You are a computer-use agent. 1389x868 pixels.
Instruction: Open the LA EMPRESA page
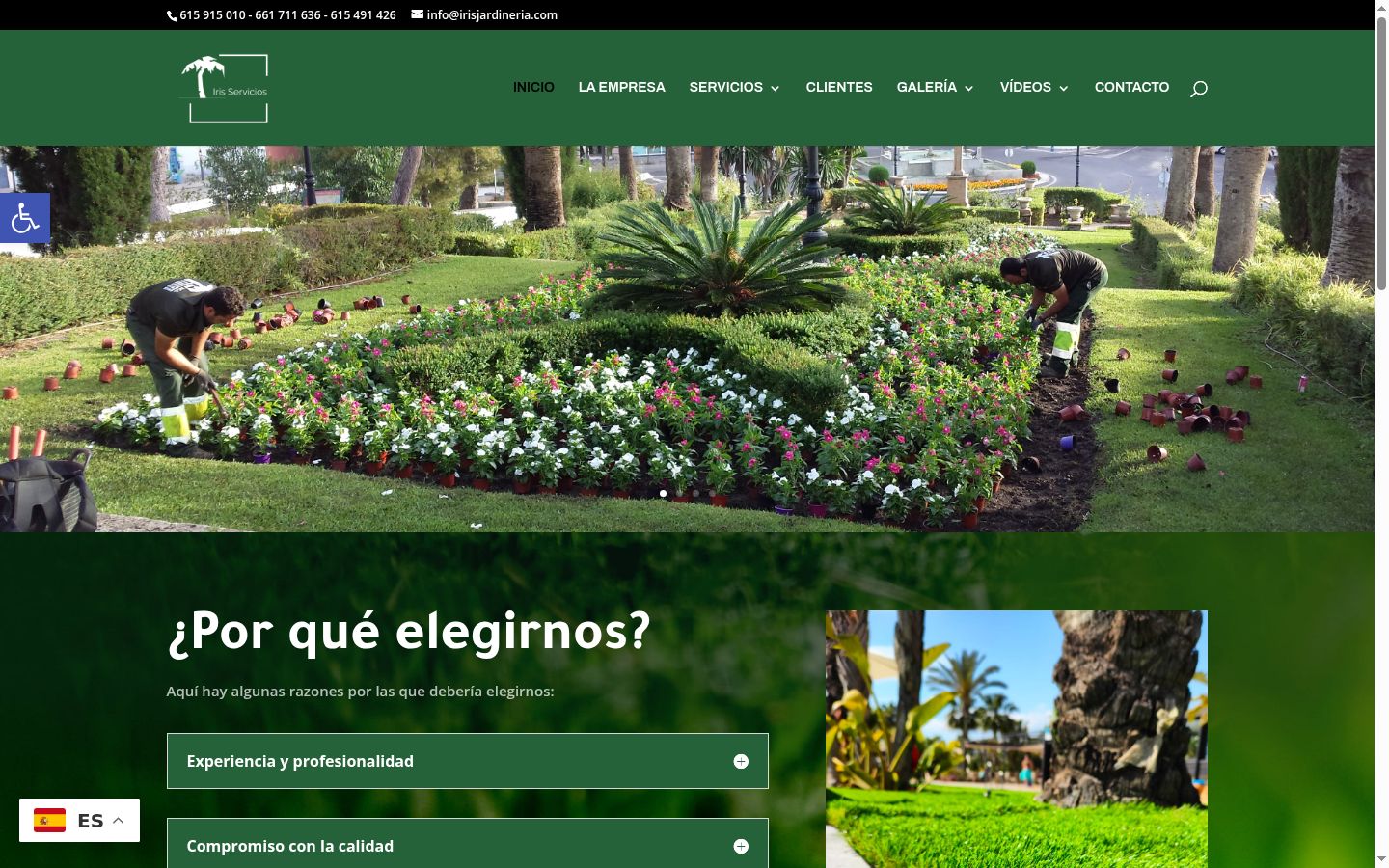click(x=621, y=87)
